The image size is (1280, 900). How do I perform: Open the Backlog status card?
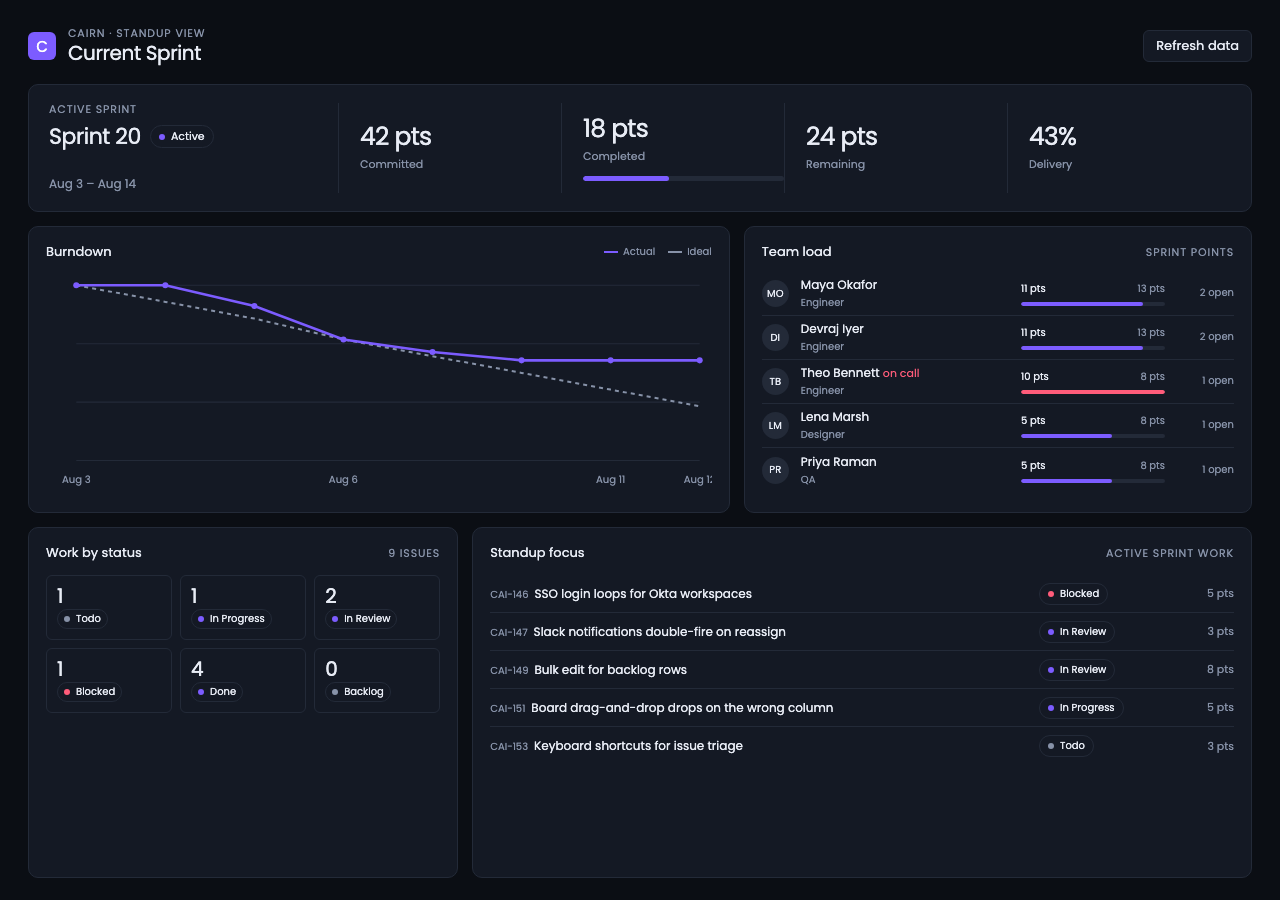tap(377, 680)
